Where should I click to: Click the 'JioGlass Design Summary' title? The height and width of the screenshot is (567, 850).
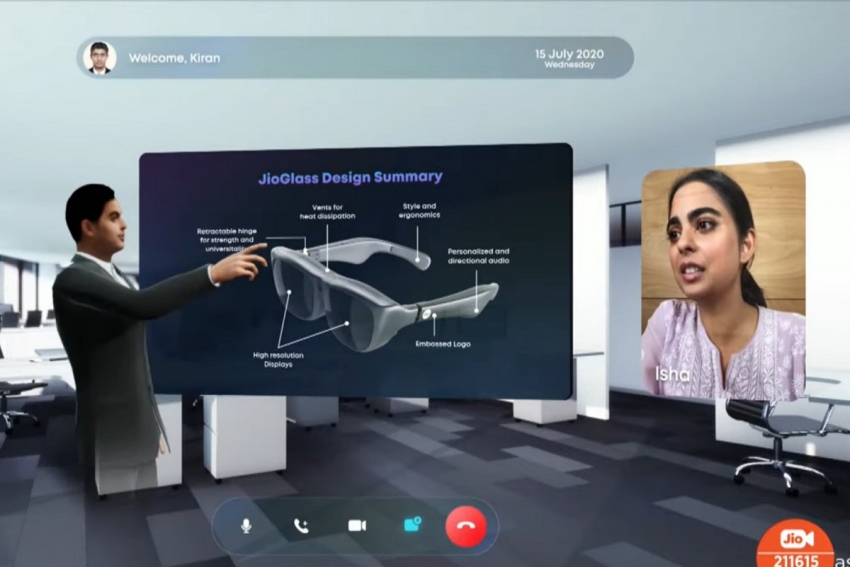[350, 177]
